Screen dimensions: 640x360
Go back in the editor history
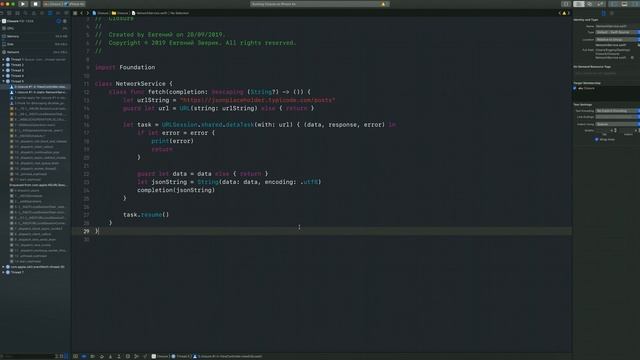pos(81,13)
